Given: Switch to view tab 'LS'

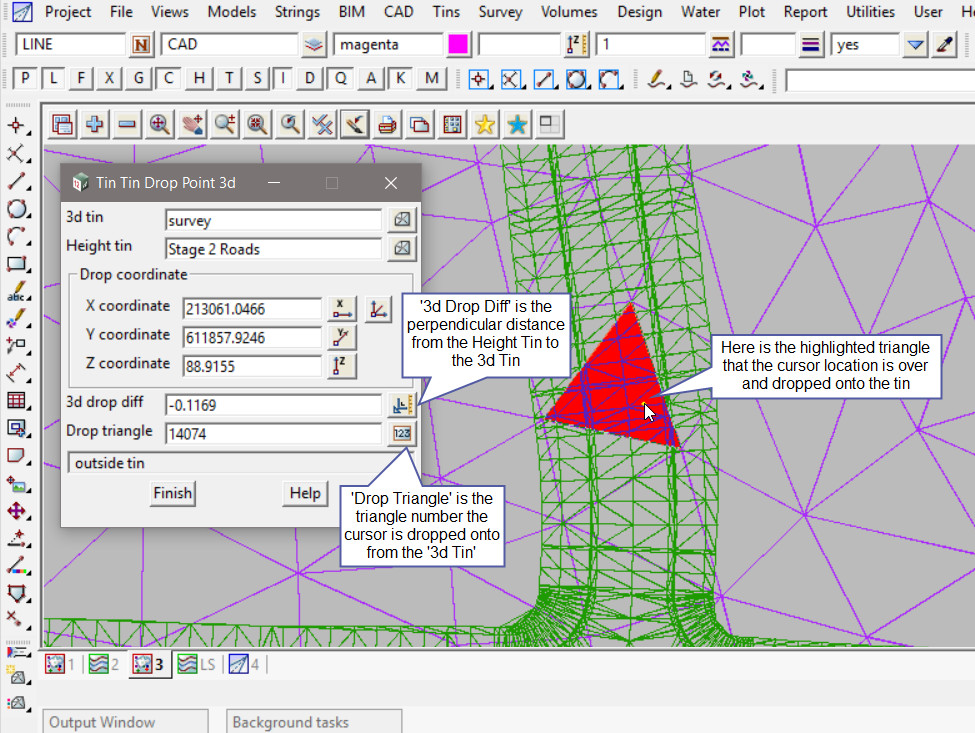Looking at the screenshot, I should coord(197,664).
